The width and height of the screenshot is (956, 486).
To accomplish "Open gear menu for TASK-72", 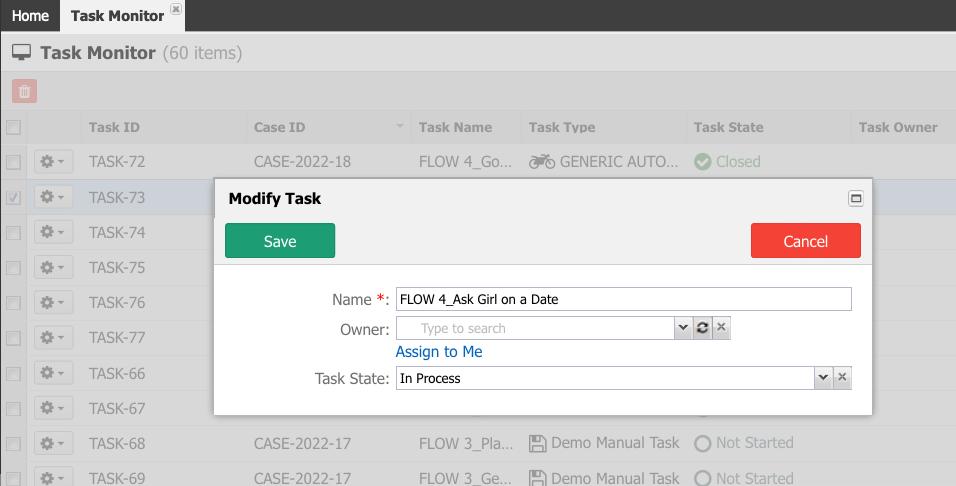I will point(53,162).
